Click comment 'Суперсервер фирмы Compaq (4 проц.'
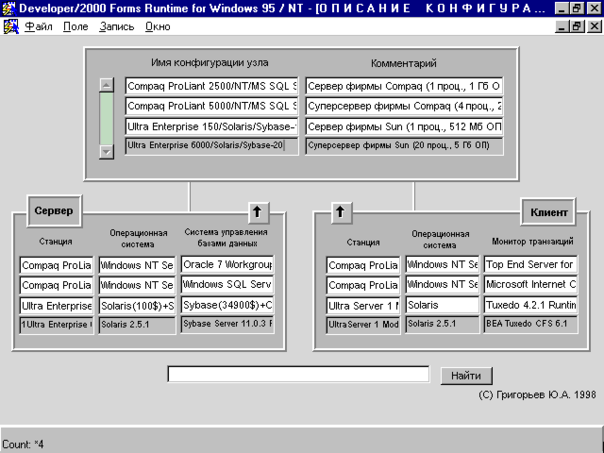604x453 pixels. click(404, 106)
